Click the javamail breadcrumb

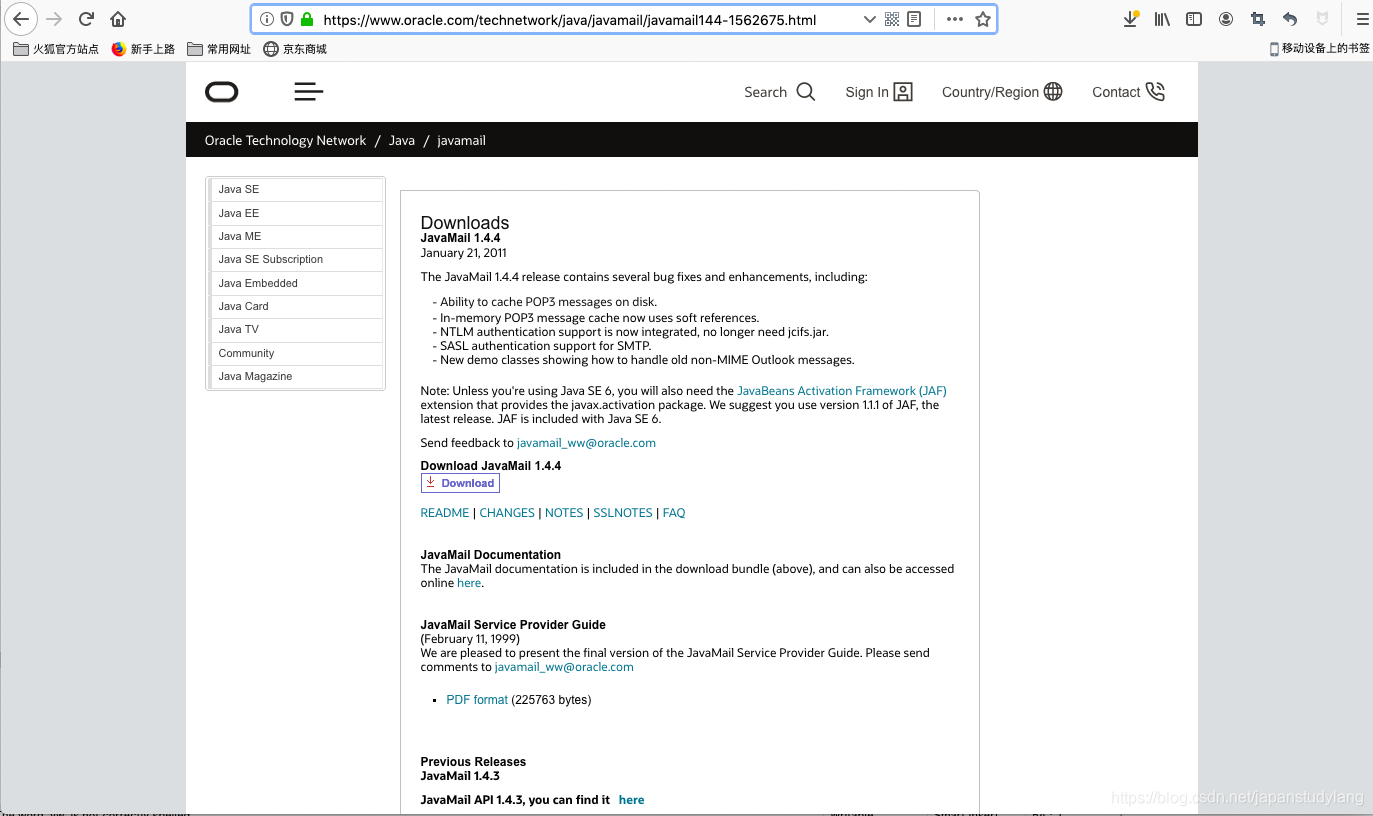[x=461, y=140]
